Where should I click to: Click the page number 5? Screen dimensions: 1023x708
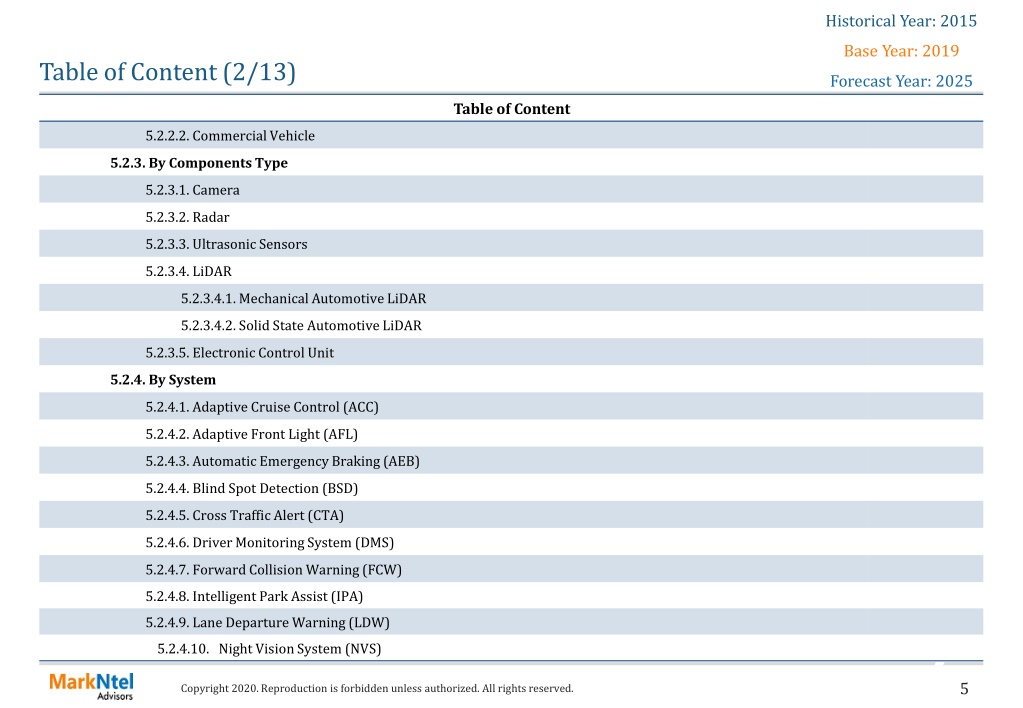pos(964,688)
